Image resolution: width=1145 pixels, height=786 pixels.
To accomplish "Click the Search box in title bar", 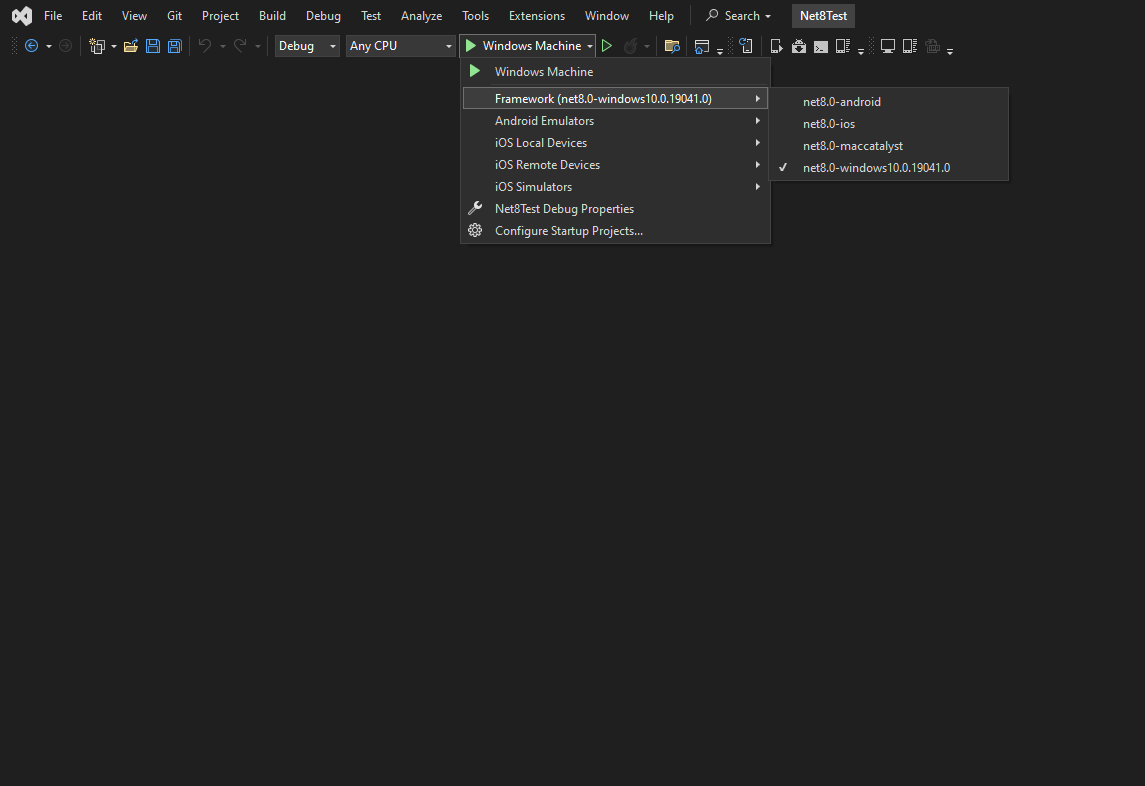I will tap(738, 15).
